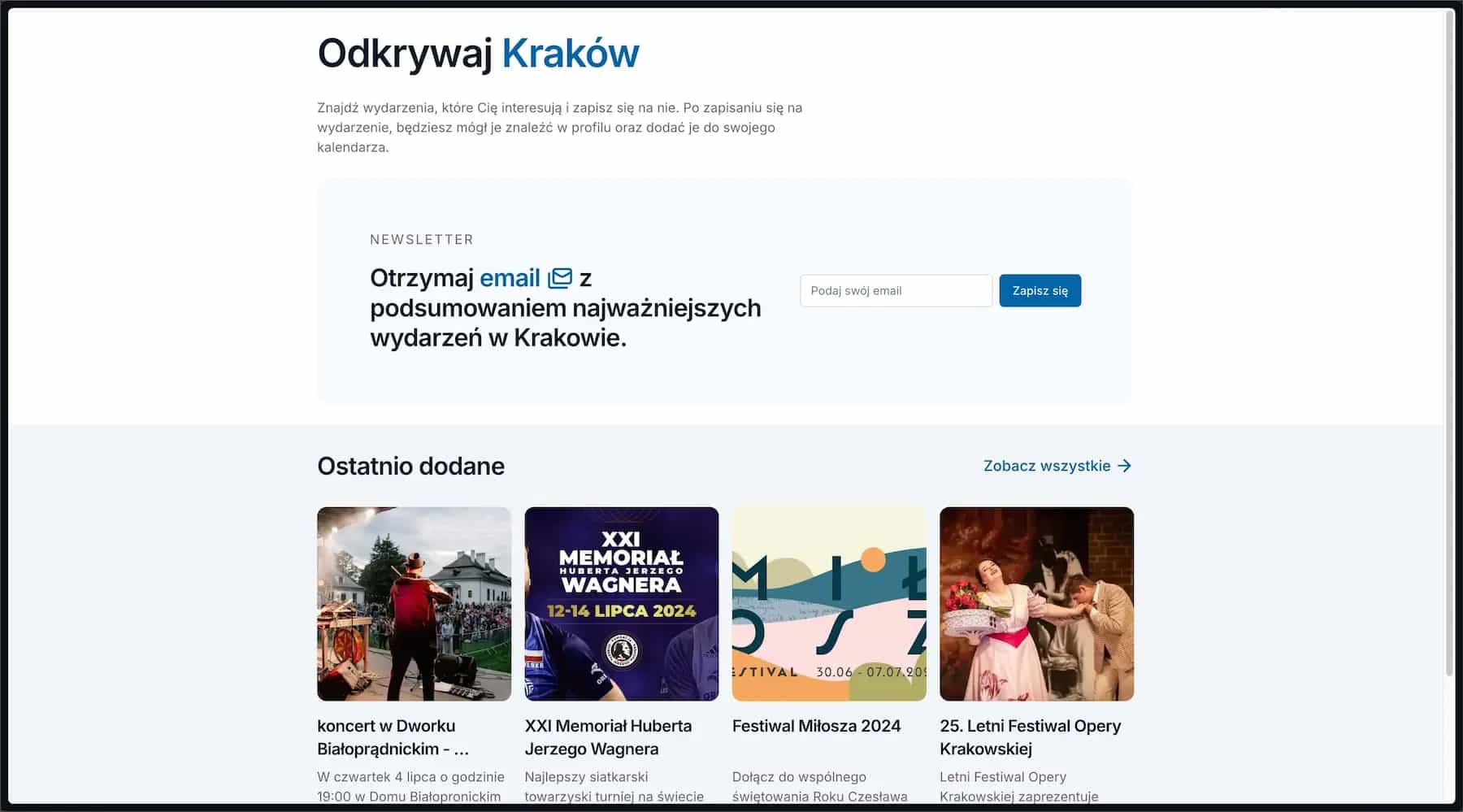Open the 'Zobacz wszystkie' link

point(1057,466)
